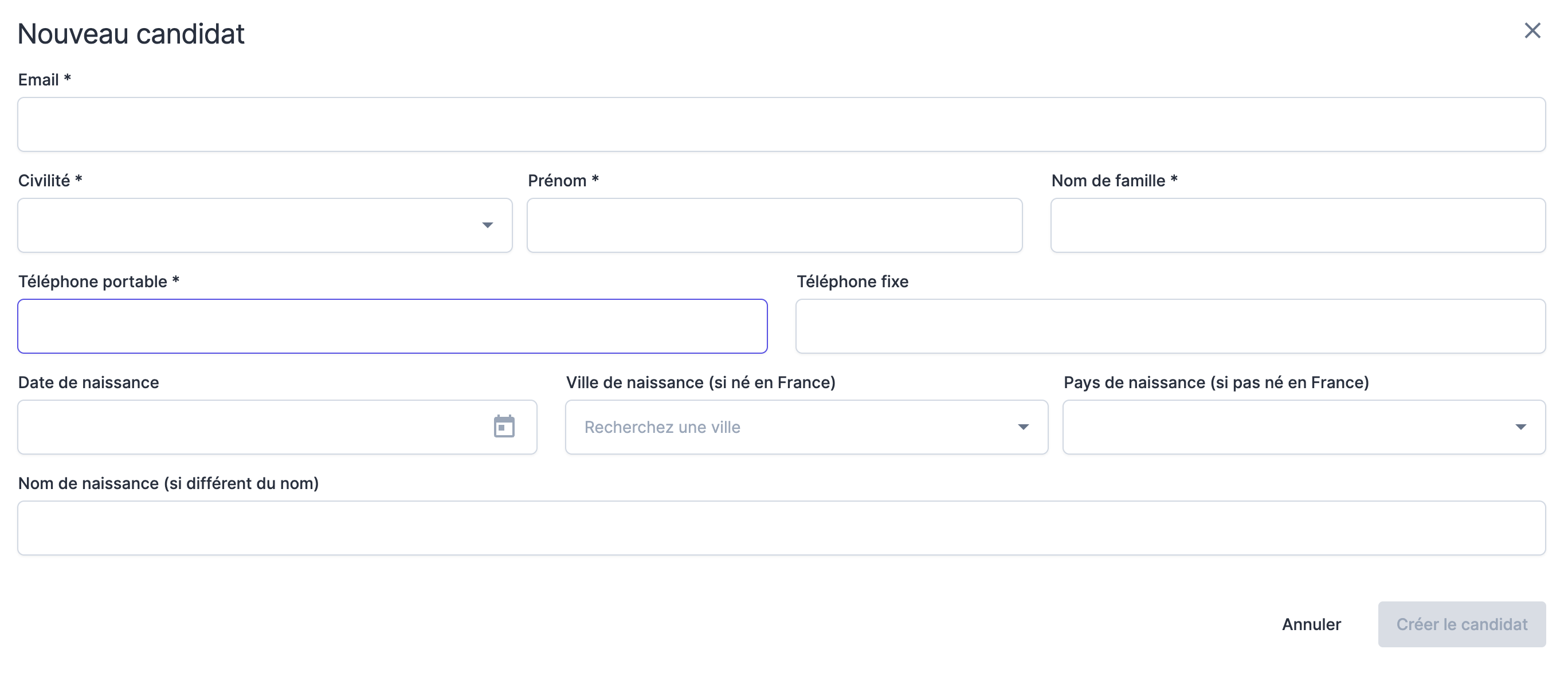Expand the Ville de naissance dropdown arrow
This screenshot has height=688, width=1568.
[x=1022, y=427]
